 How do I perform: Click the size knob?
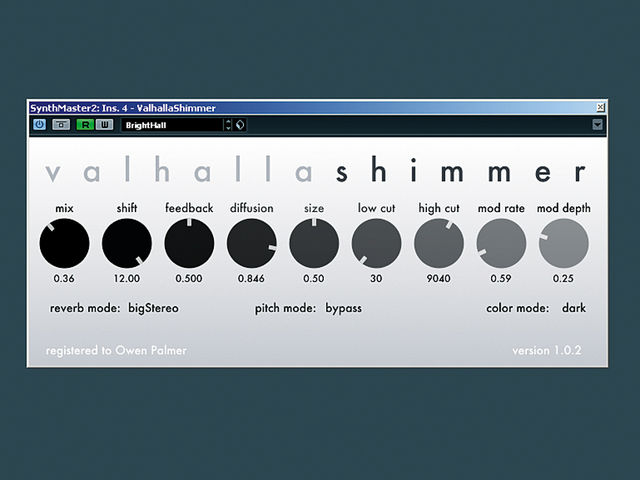point(314,243)
